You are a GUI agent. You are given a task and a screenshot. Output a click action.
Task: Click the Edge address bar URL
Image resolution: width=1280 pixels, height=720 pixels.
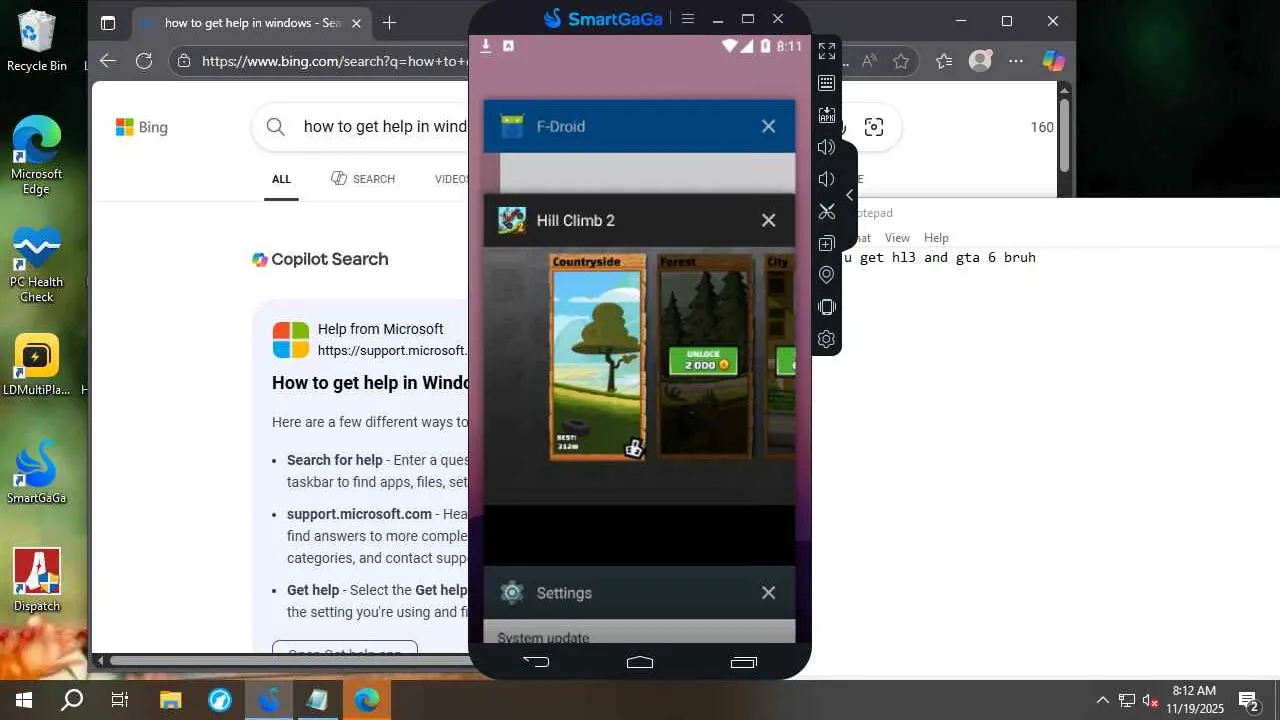click(335, 61)
